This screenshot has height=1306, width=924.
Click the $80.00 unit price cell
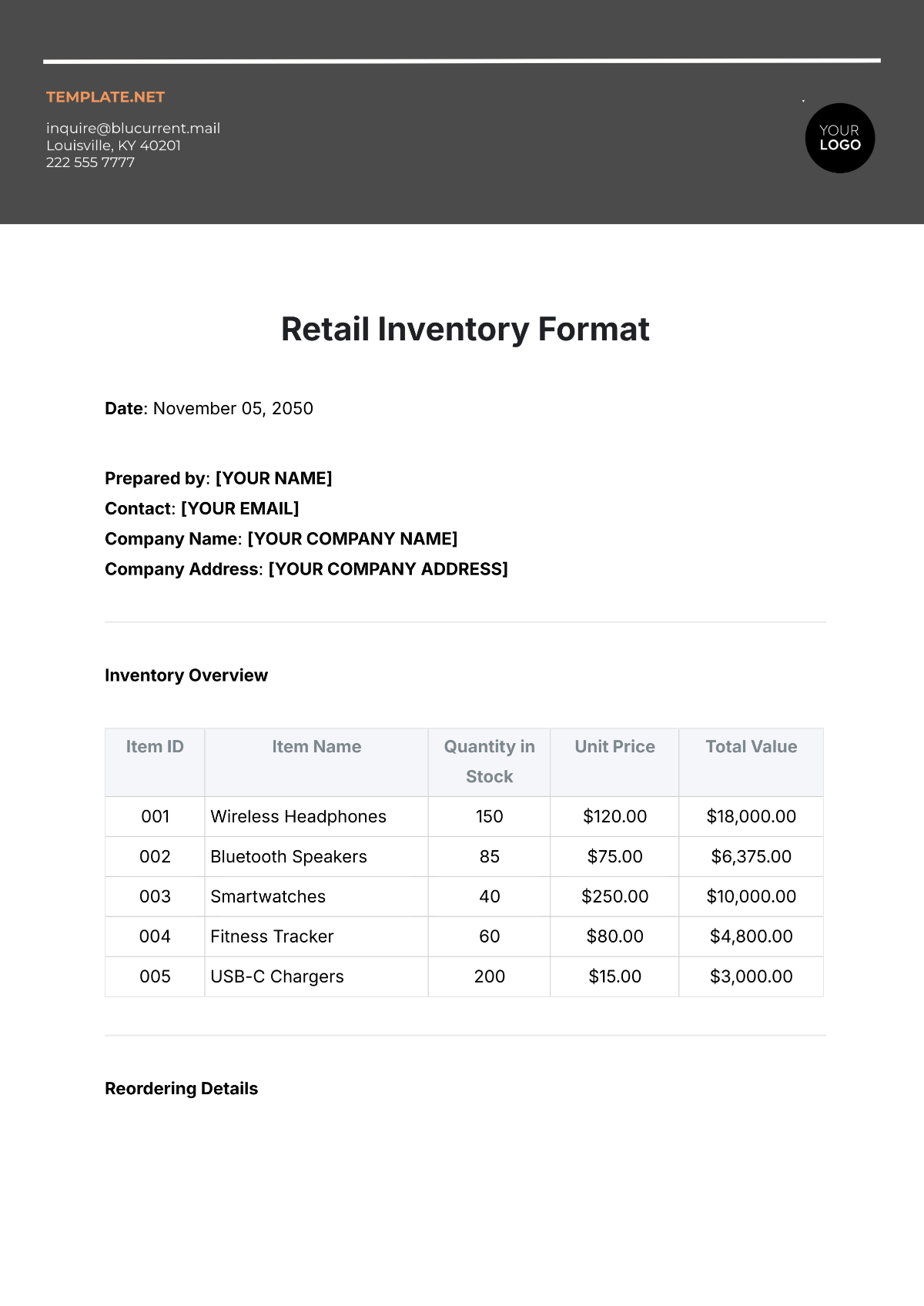coord(614,936)
